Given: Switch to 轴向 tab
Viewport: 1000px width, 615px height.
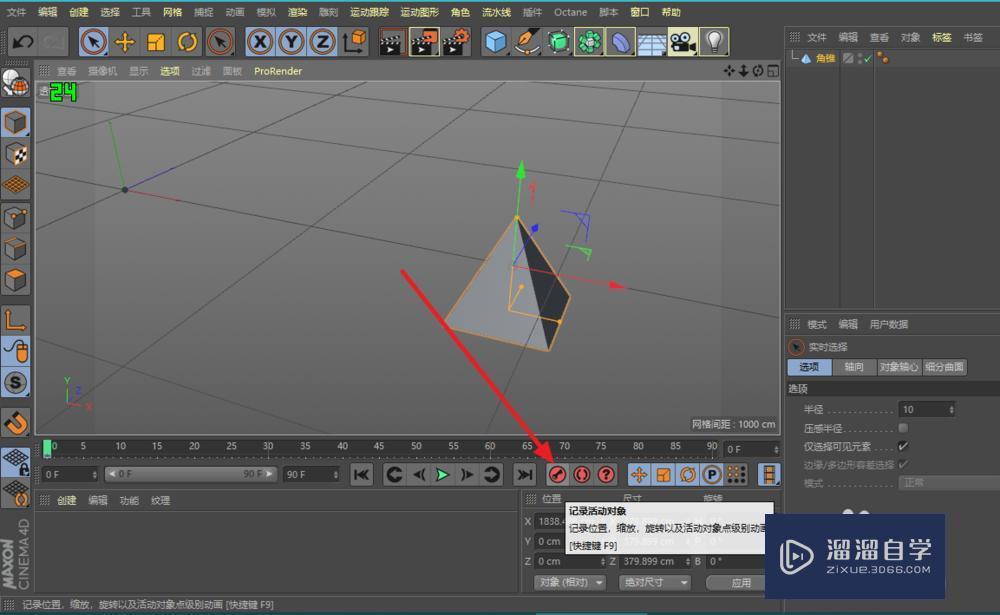Looking at the screenshot, I should [x=854, y=367].
